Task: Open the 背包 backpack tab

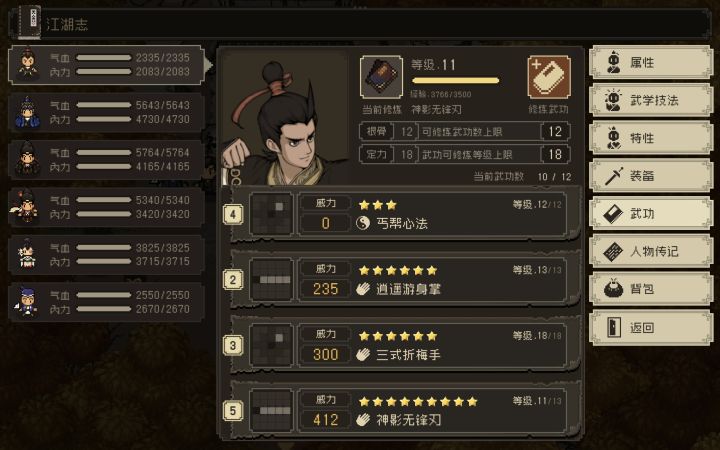Action: (x=651, y=289)
